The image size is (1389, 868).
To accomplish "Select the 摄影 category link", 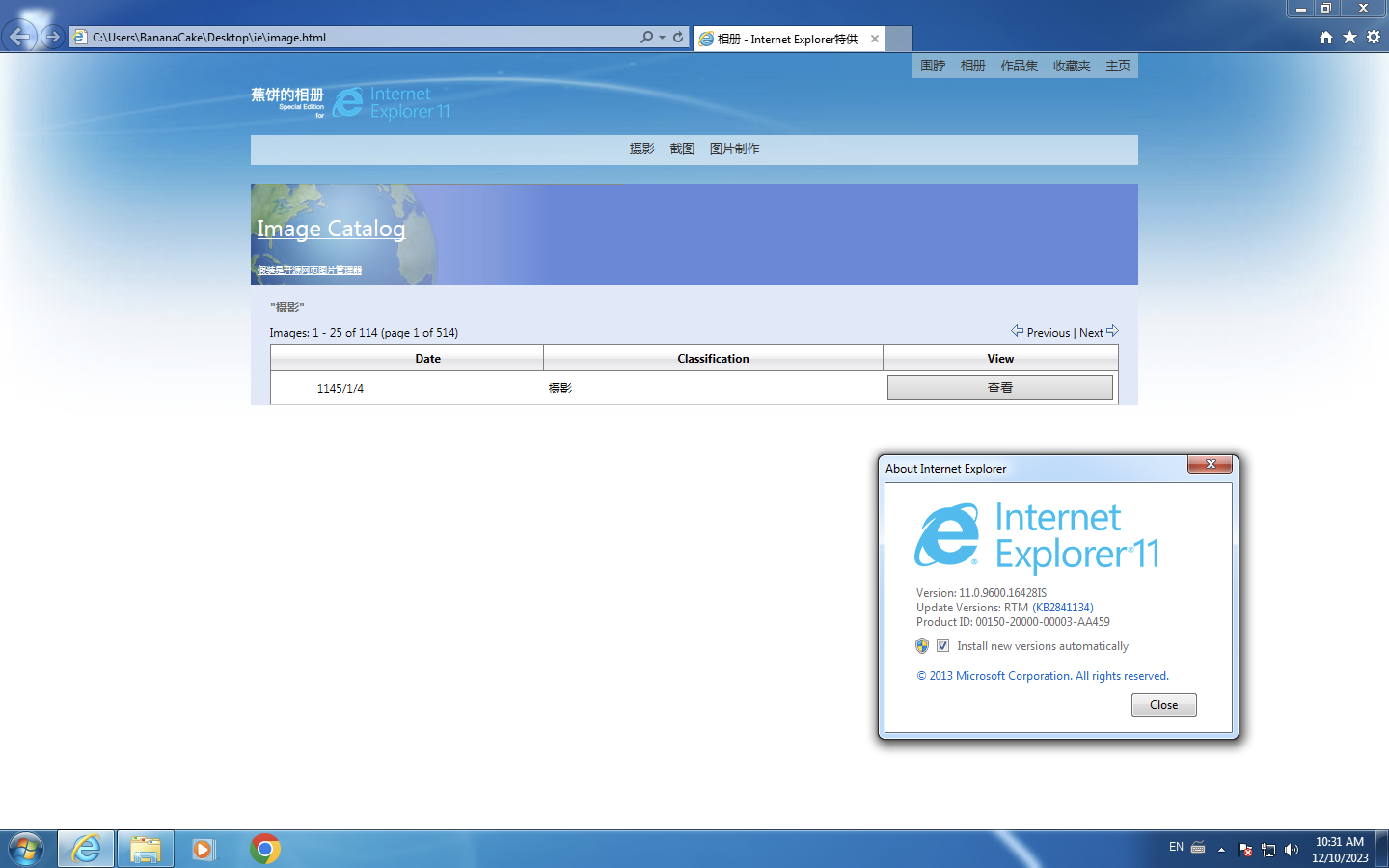I will point(642,149).
